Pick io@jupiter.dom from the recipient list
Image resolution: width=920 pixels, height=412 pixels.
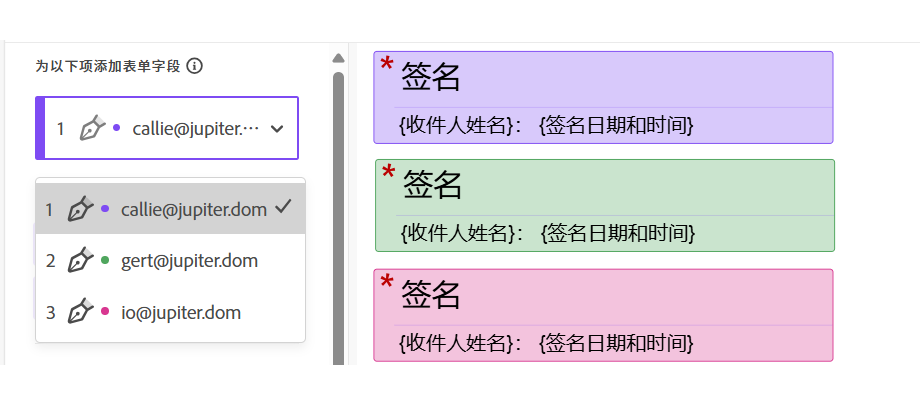pos(181,313)
